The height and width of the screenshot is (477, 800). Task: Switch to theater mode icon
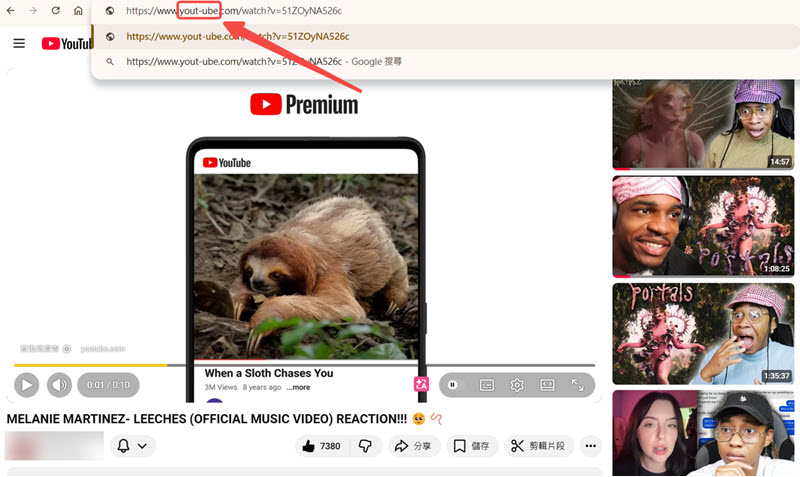[x=547, y=385]
